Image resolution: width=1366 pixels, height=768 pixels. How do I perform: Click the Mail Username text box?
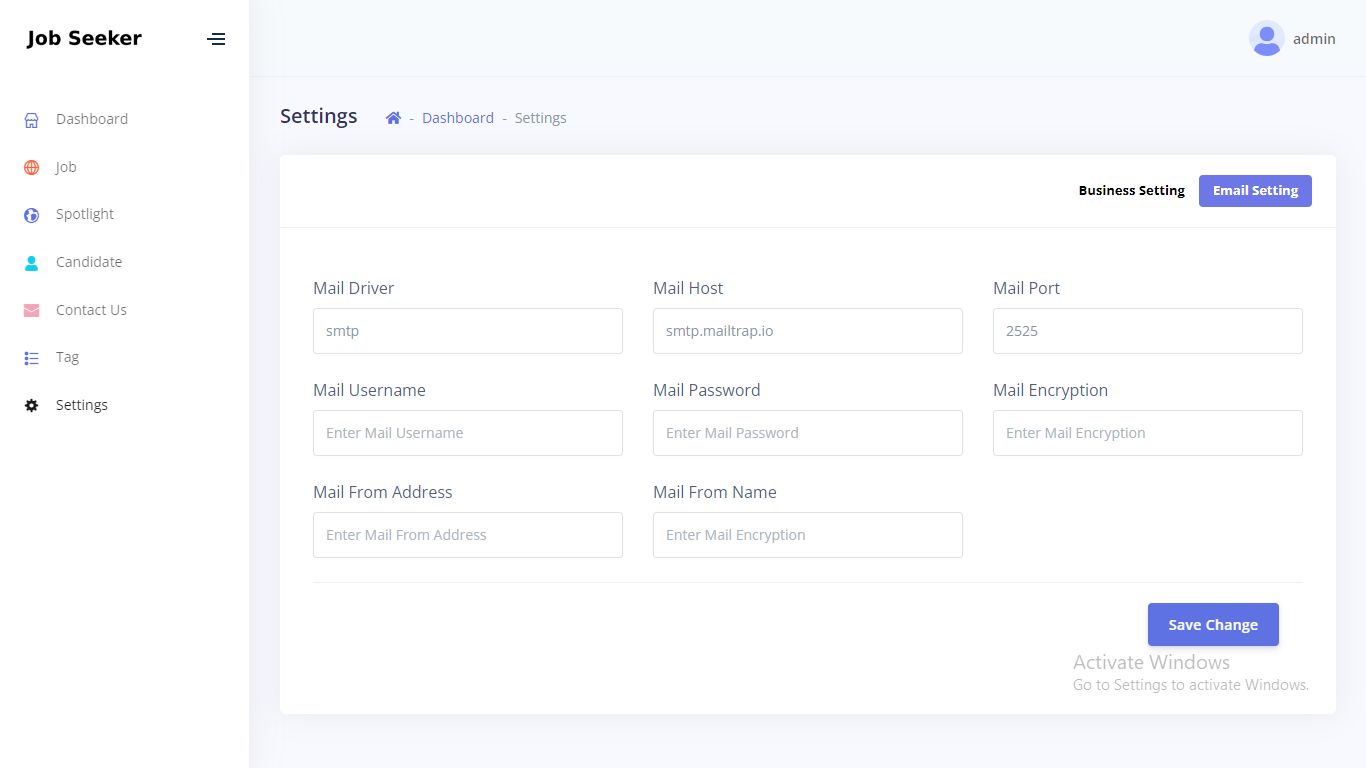point(468,433)
